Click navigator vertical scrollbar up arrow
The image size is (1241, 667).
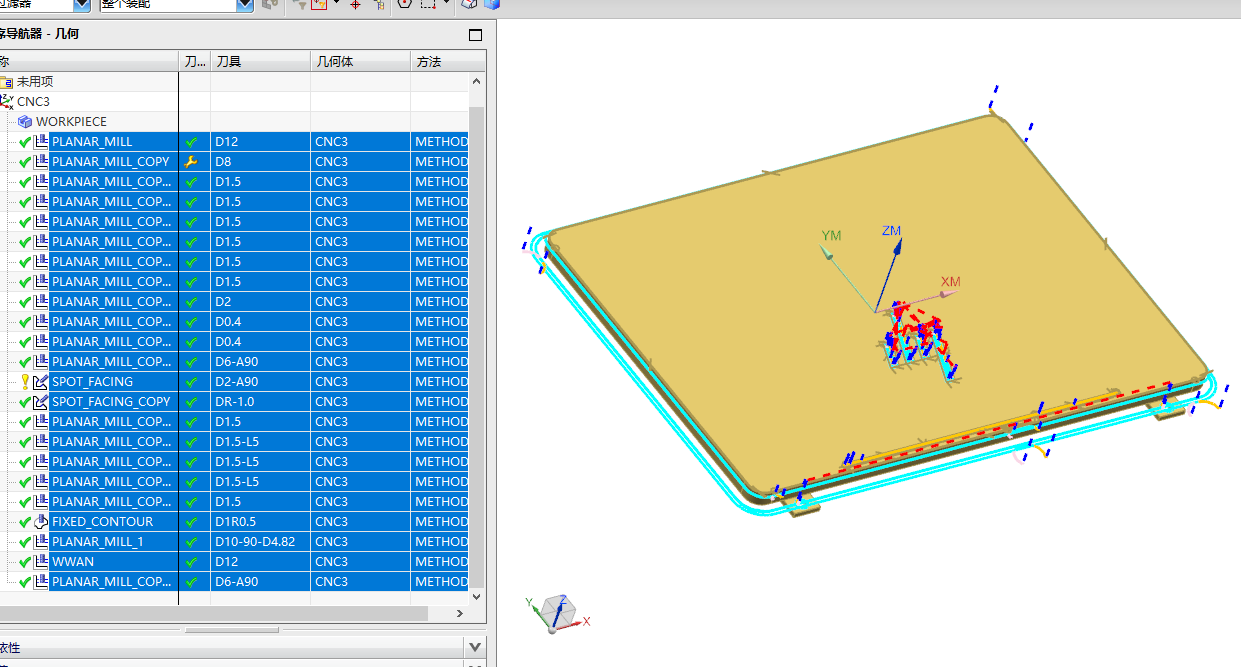tap(477, 82)
